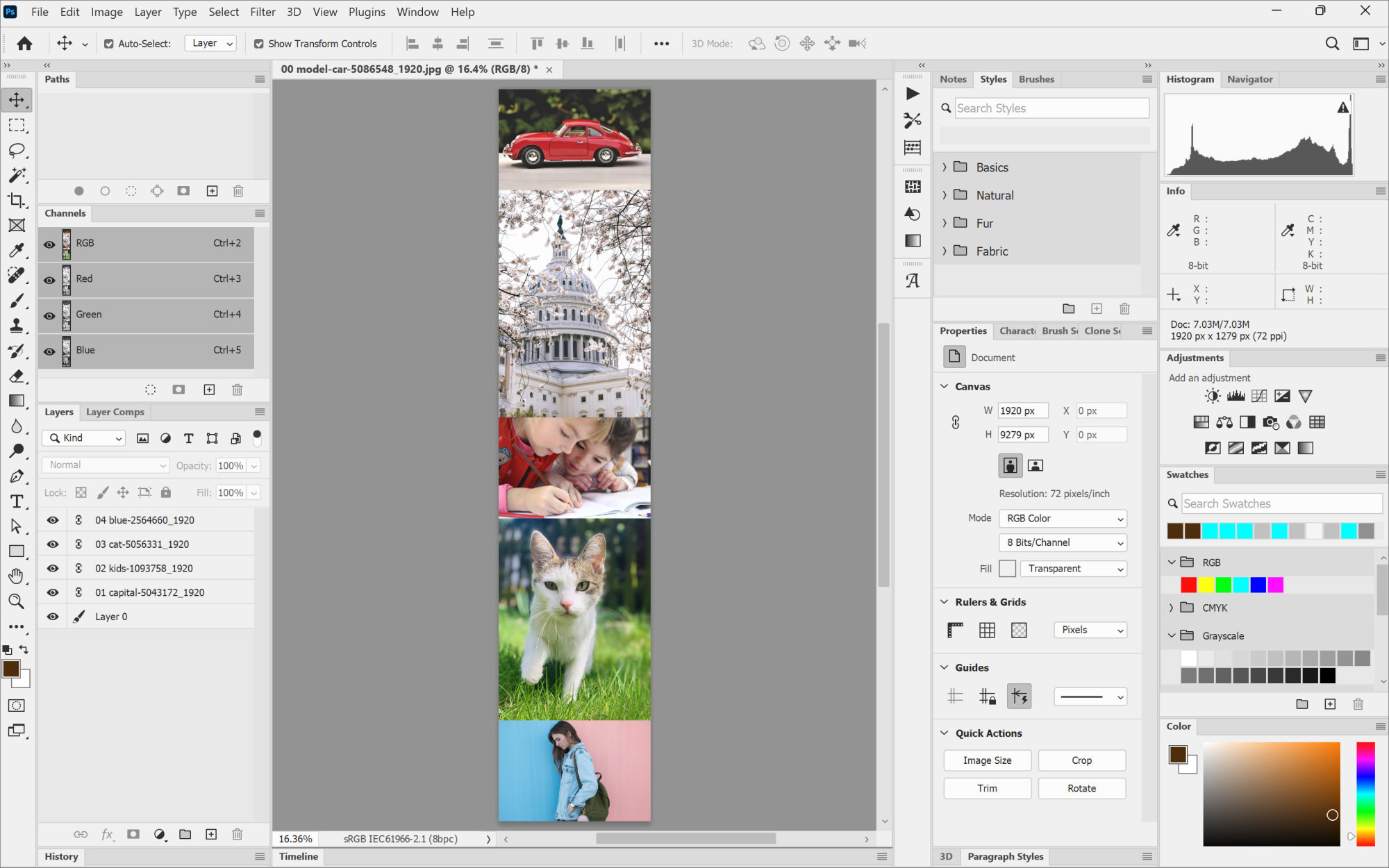1389x868 pixels.
Task: Expand the Fur styles folder
Action: click(x=945, y=224)
